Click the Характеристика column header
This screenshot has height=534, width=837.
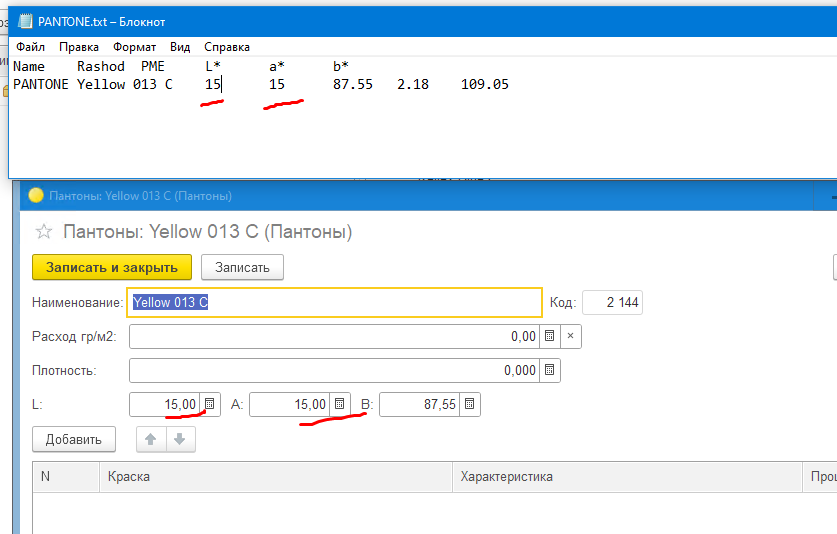click(628, 477)
